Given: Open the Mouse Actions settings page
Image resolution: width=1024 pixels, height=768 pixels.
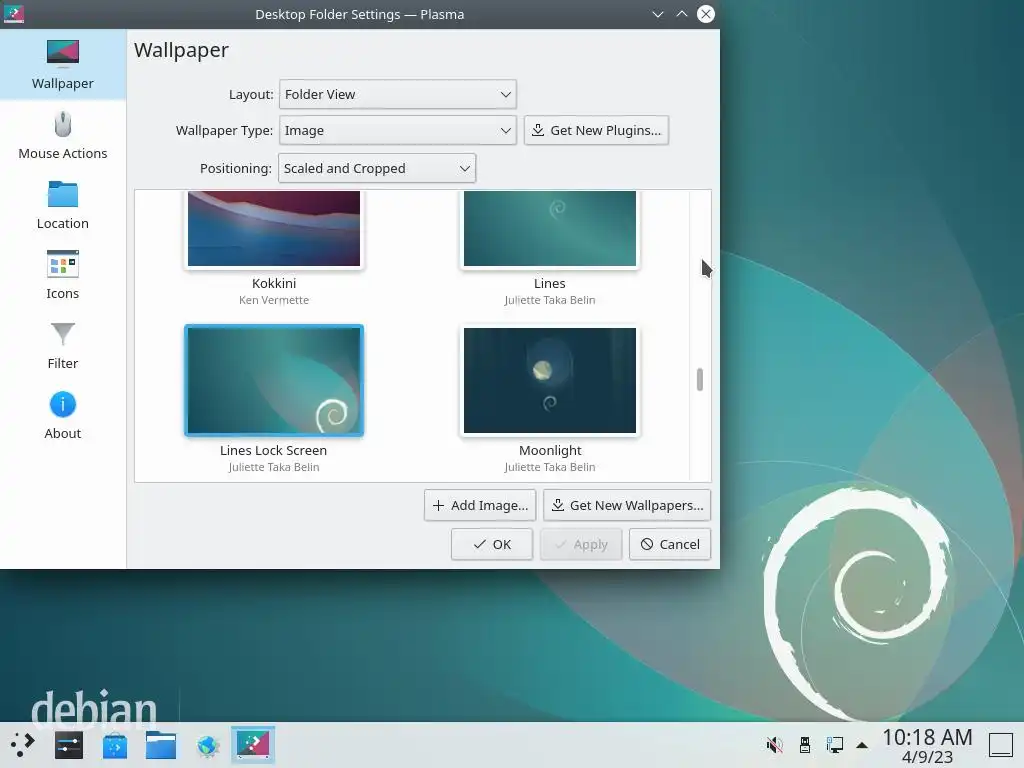Looking at the screenshot, I should 63,135.
